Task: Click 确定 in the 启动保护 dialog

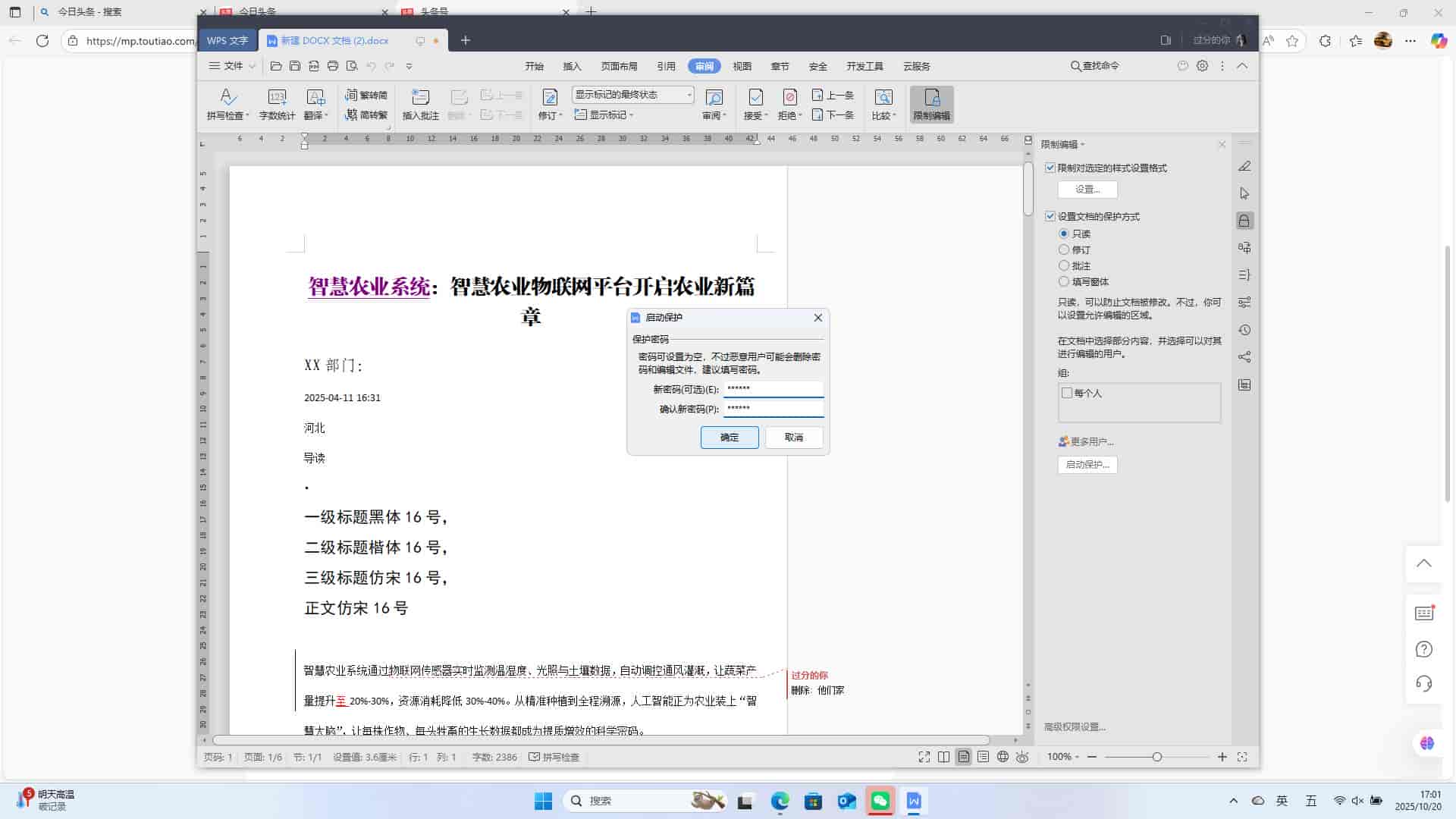Action: click(x=730, y=437)
